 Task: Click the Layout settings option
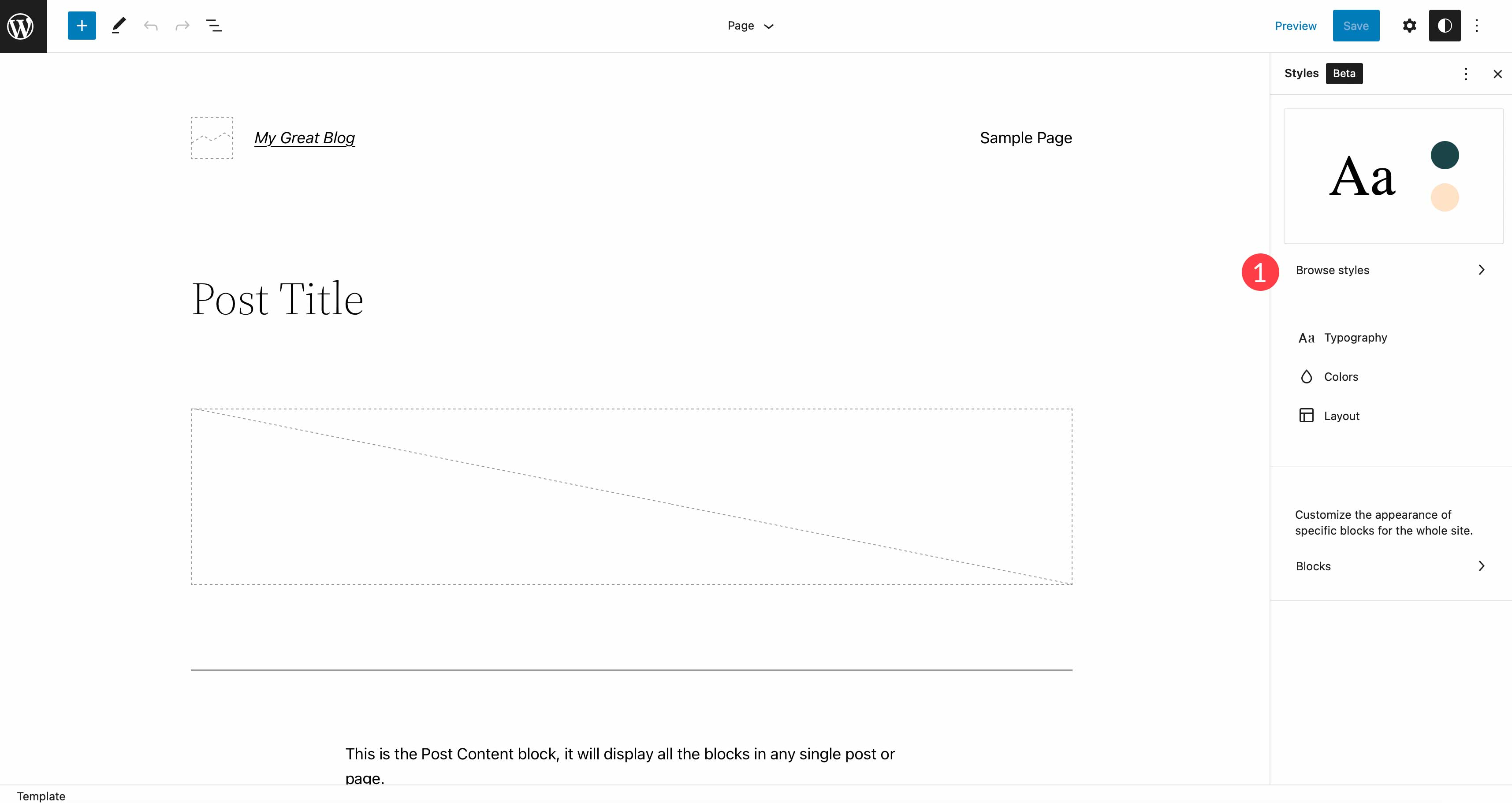pos(1341,415)
